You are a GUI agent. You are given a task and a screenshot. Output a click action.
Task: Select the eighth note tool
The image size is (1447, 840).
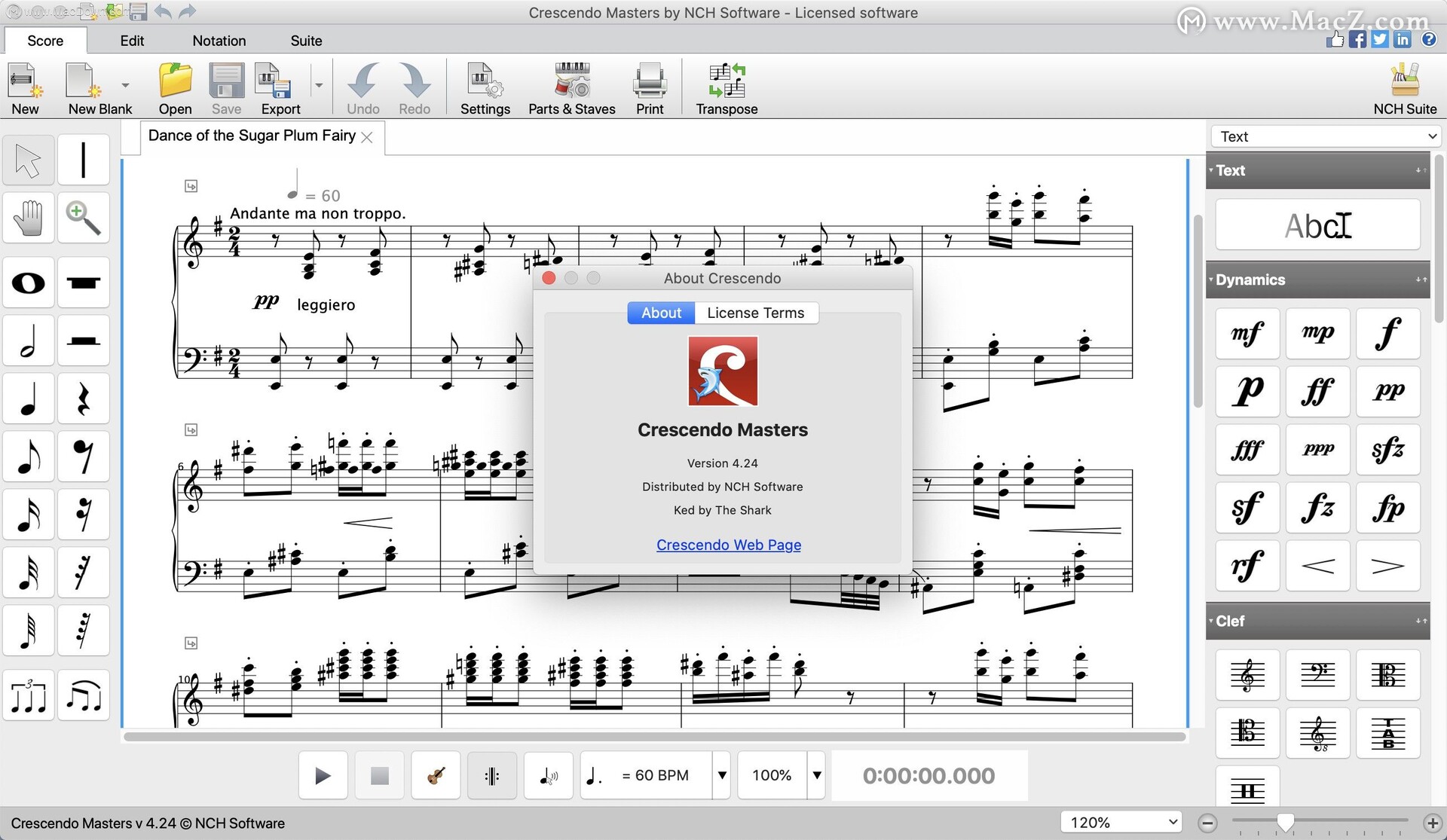(28, 457)
